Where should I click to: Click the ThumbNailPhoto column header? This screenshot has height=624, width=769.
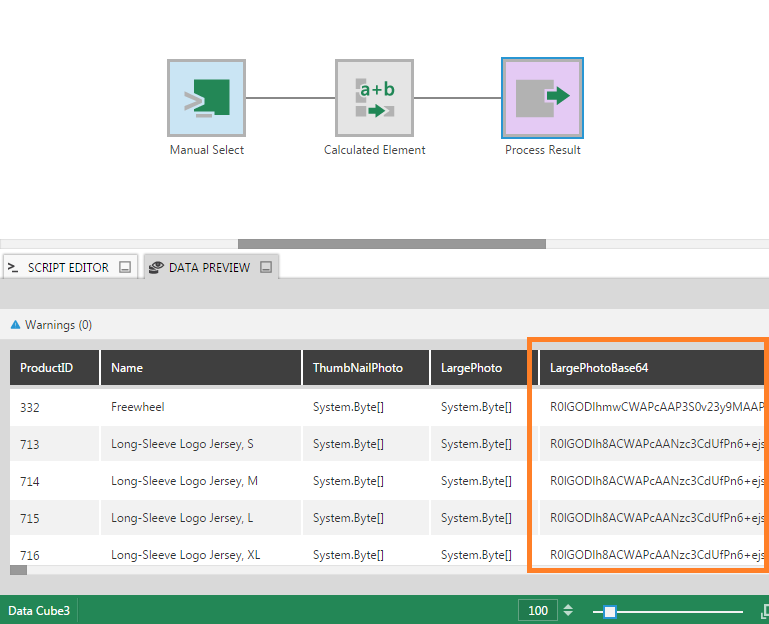coord(357,368)
